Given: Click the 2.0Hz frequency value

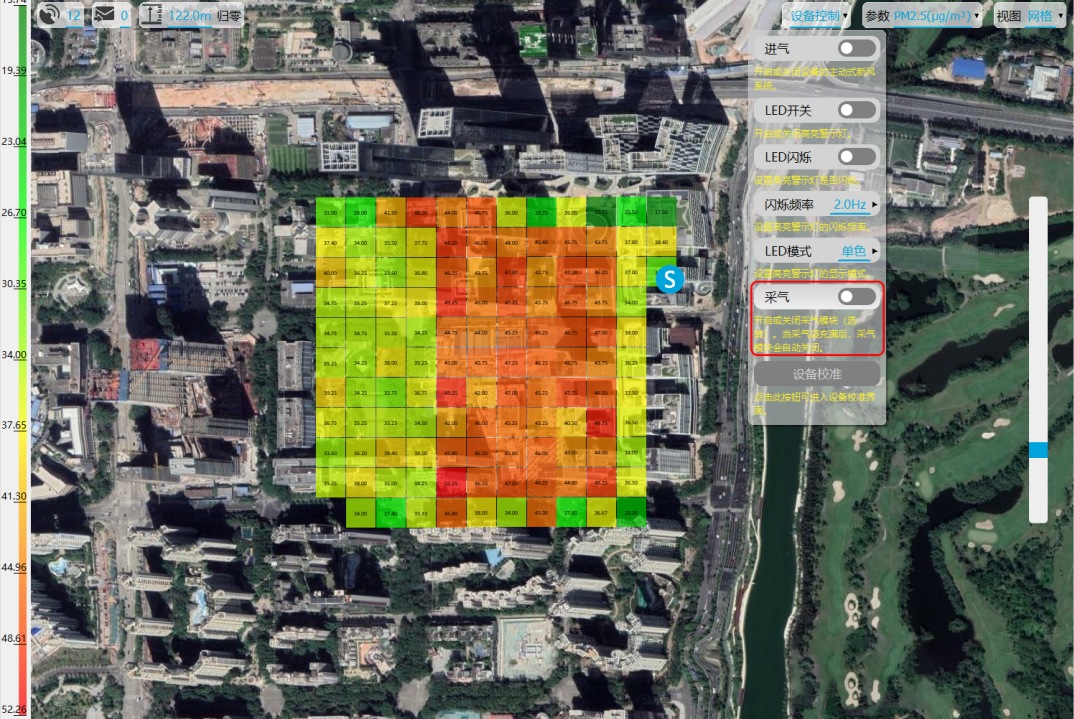Looking at the screenshot, I should [x=849, y=204].
